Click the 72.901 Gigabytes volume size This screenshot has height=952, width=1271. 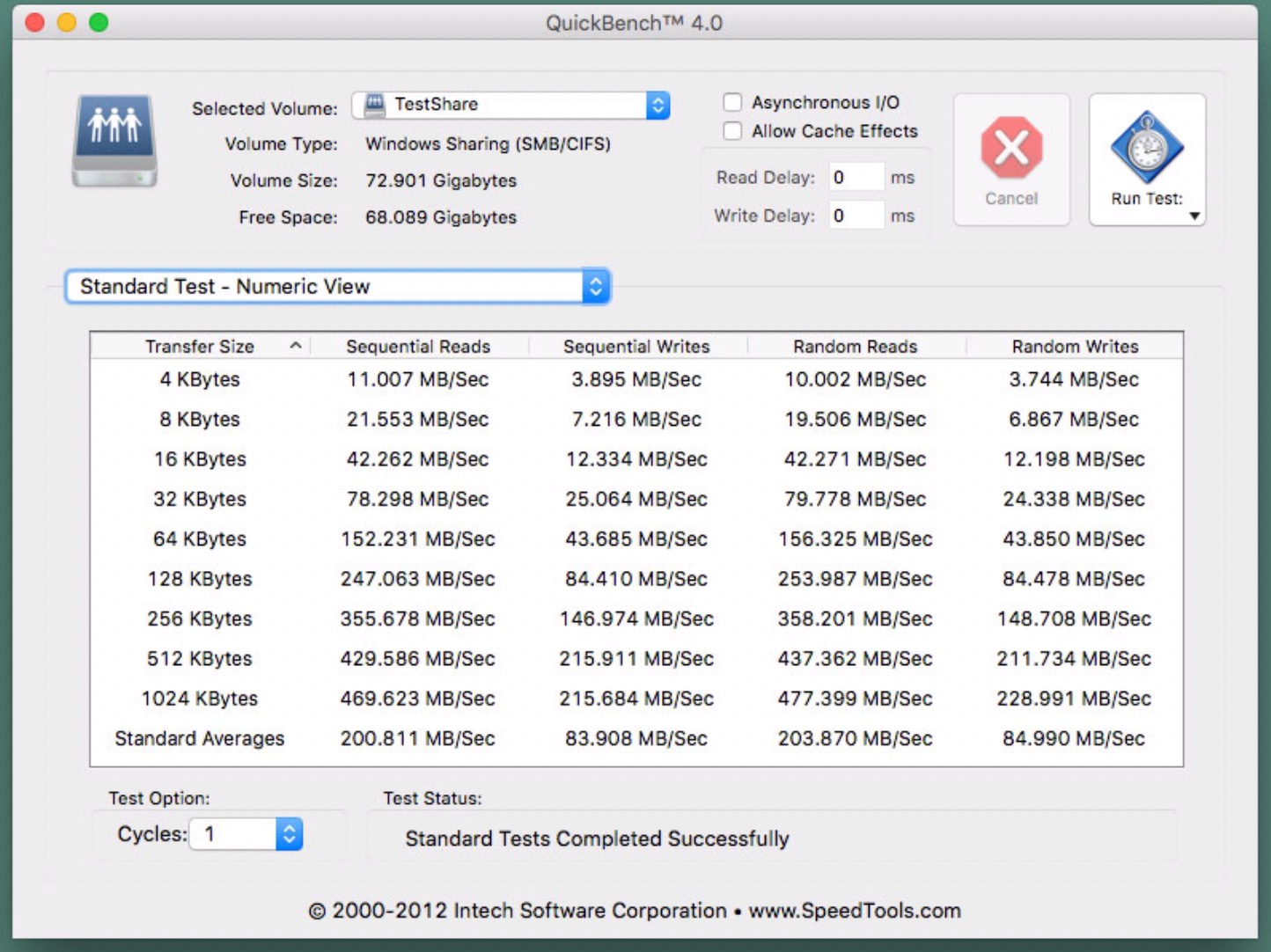coord(441,180)
